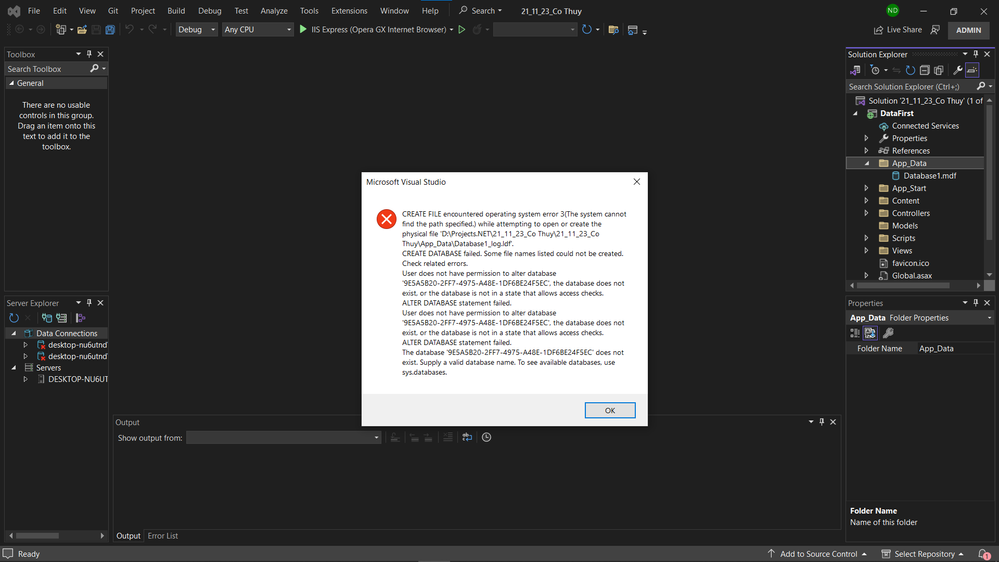
Task: Open the File menu
Action: coord(34,11)
